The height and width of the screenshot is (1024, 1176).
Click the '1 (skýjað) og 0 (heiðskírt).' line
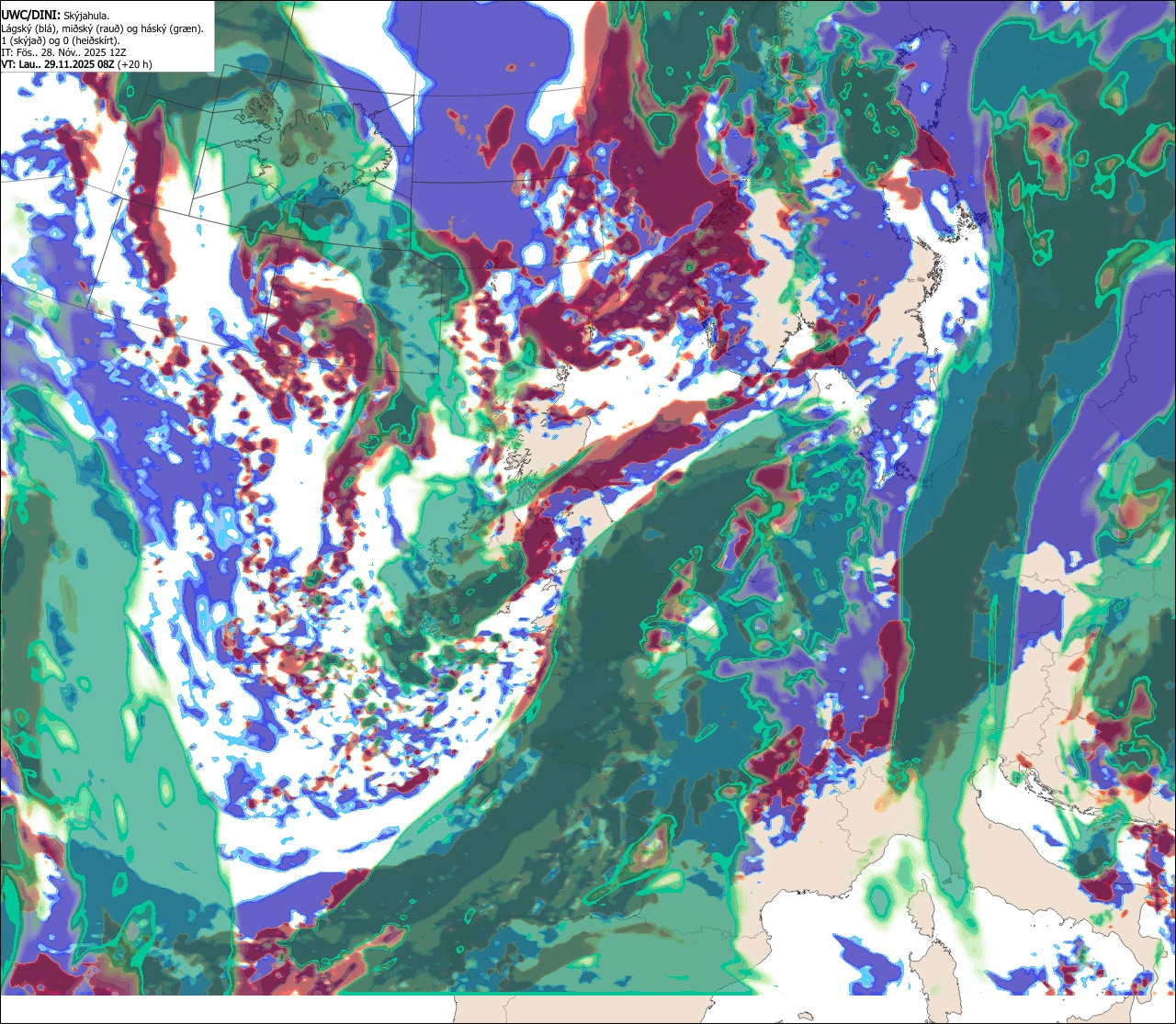click(x=61, y=39)
